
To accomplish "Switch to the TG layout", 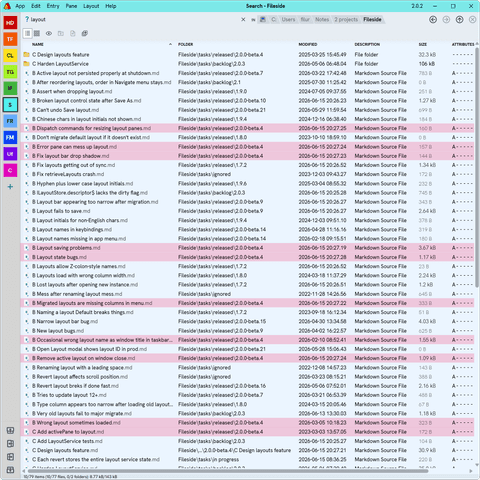I will 10,72.
